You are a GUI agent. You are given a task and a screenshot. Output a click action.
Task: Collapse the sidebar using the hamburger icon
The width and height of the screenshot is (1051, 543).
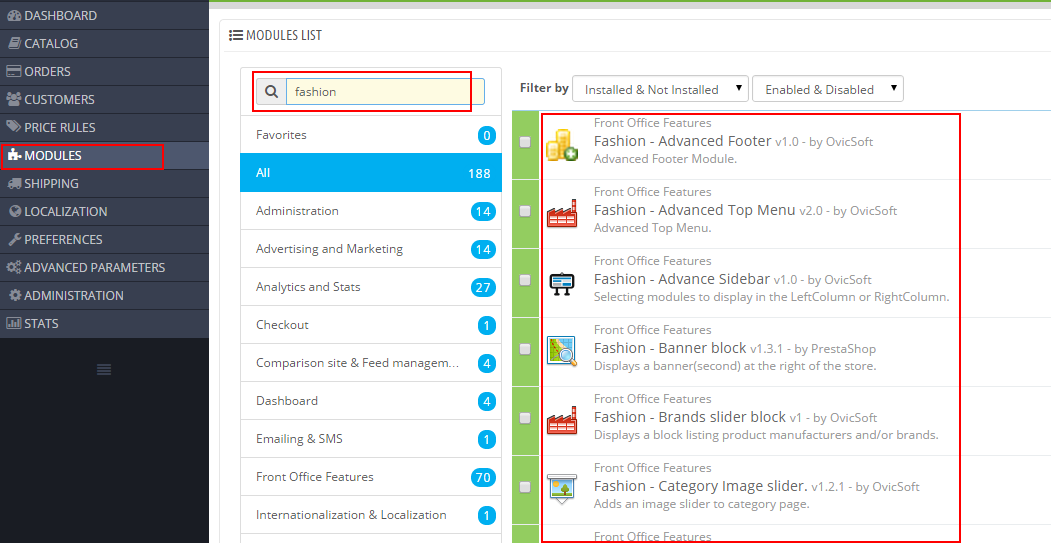[104, 369]
